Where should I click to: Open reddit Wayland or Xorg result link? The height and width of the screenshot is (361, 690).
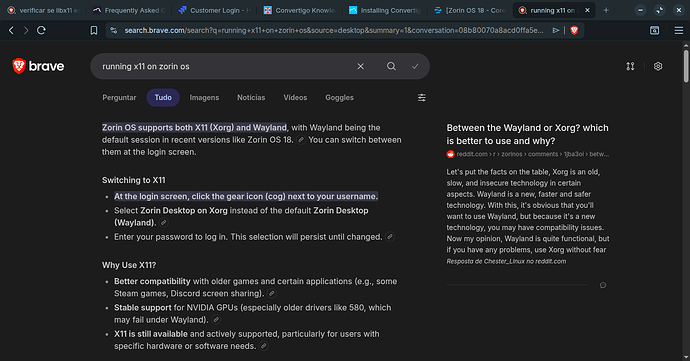[527, 134]
